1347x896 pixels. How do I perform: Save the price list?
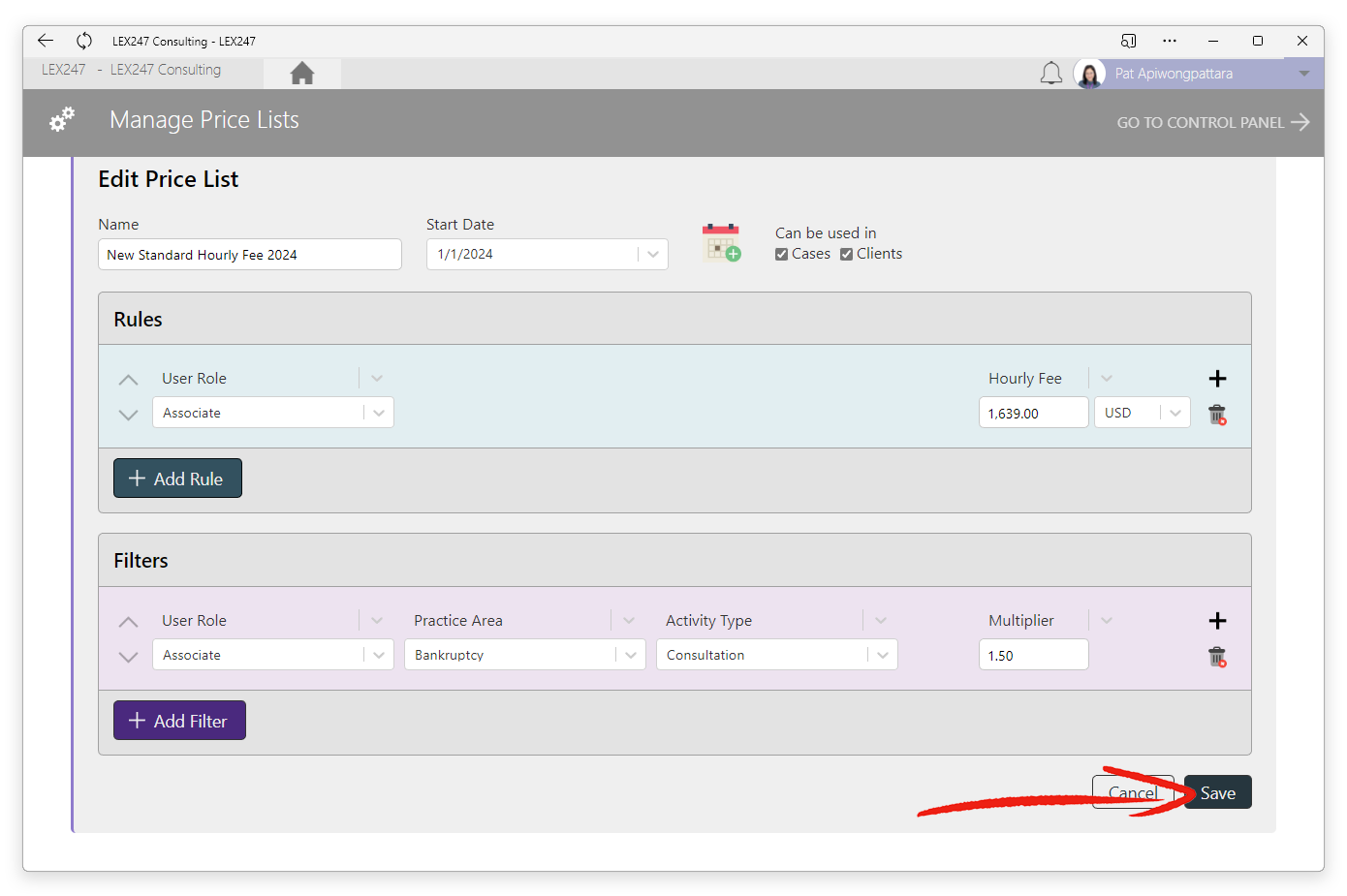[x=1218, y=792]
